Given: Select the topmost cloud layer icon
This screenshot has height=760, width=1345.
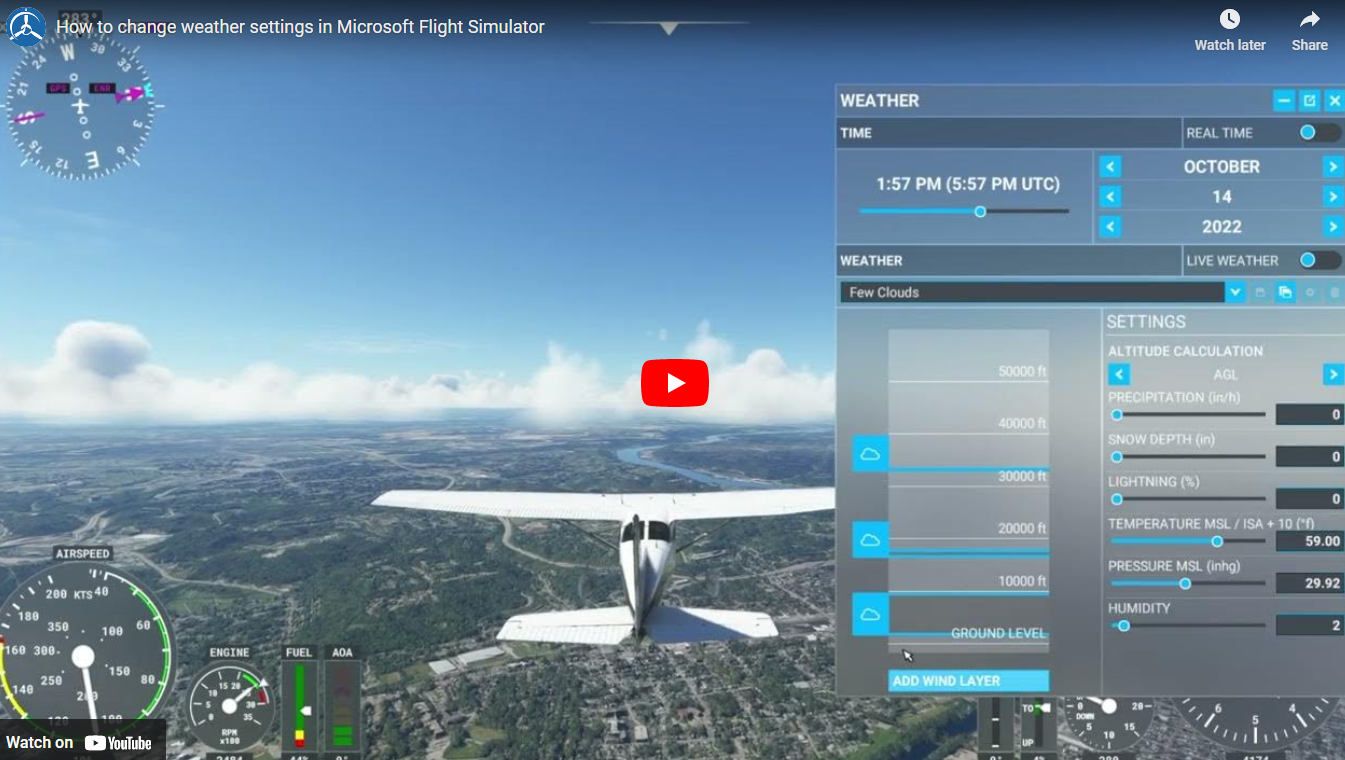Looking at the screenshot, I should (x=870, y=453).
